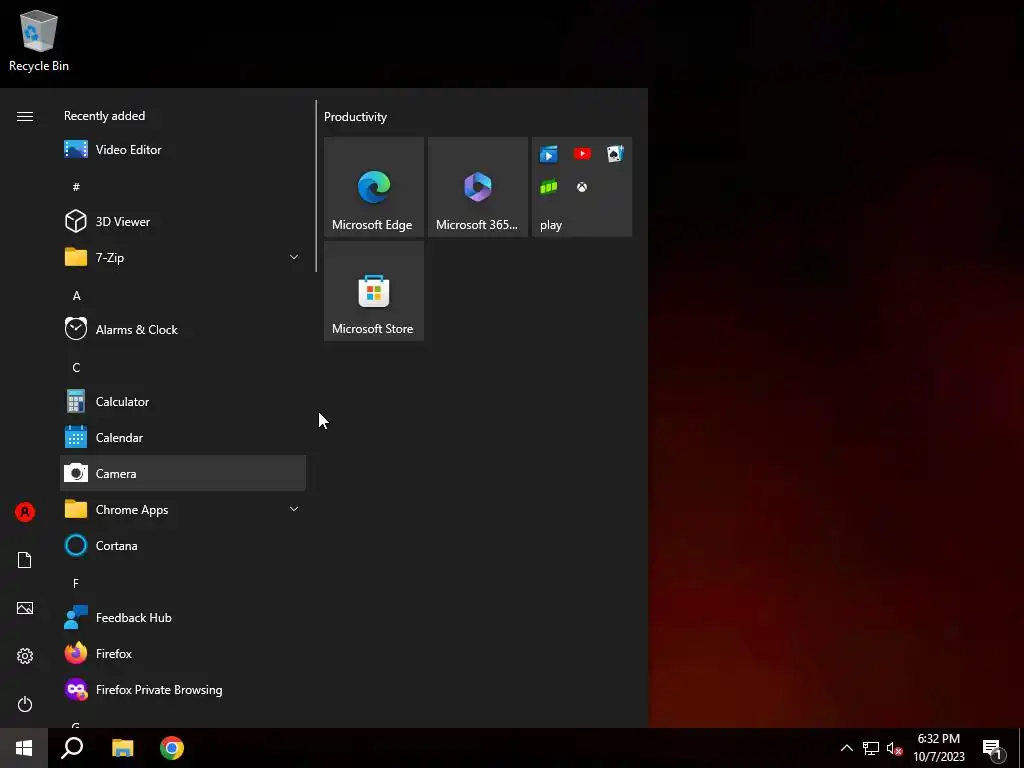The width and height of the screenshot is (1024, 768).
Task: Open Settings gear in Start sidebar
Action: pos(25,656)
